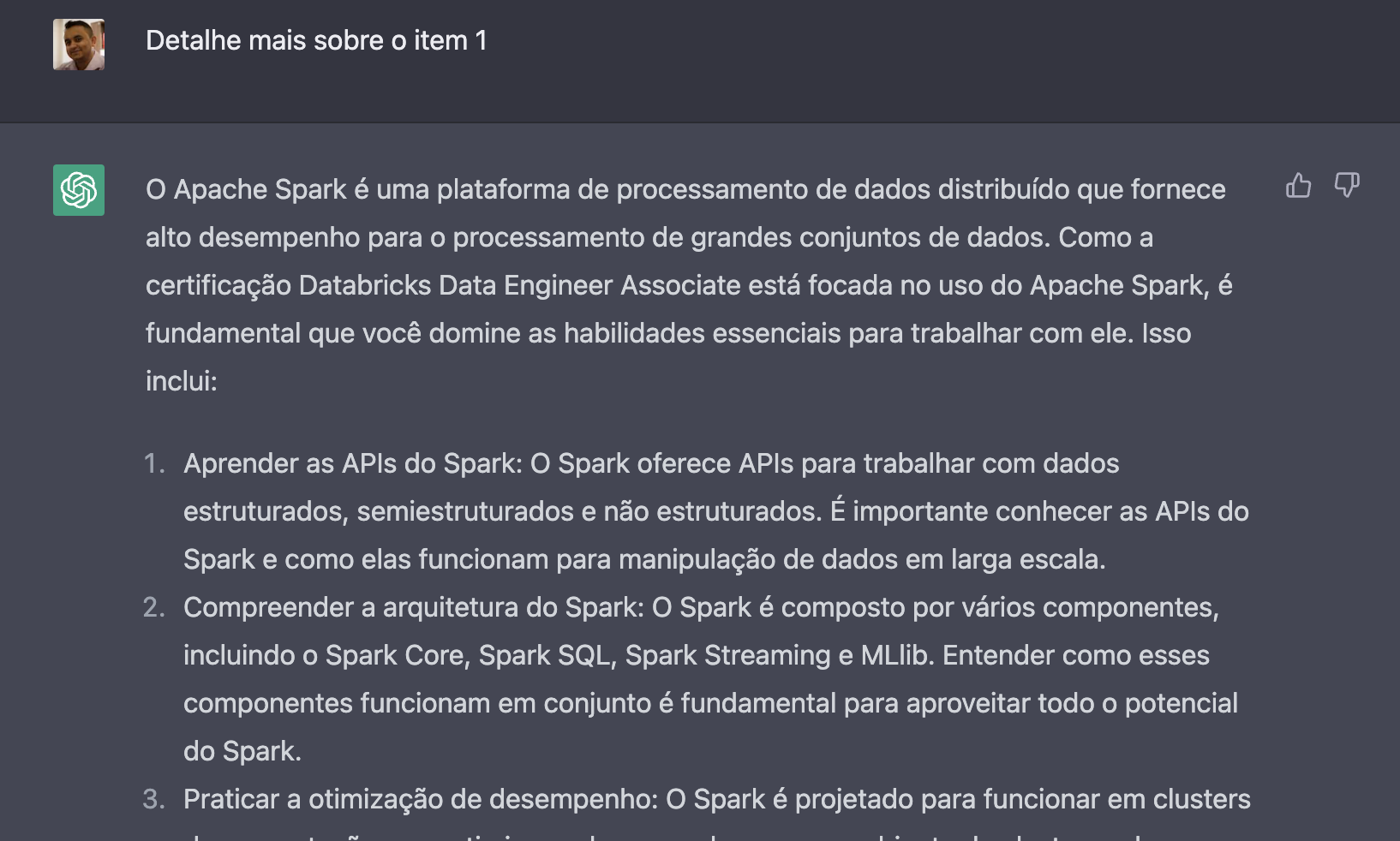The height and width of the screenshot is (841, 1400).
Task: Click the user profile photo avatar
Action: click(x=79, y=45)
